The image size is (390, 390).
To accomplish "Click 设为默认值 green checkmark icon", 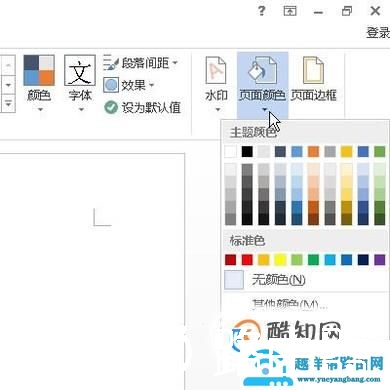I will pos(111,107).
